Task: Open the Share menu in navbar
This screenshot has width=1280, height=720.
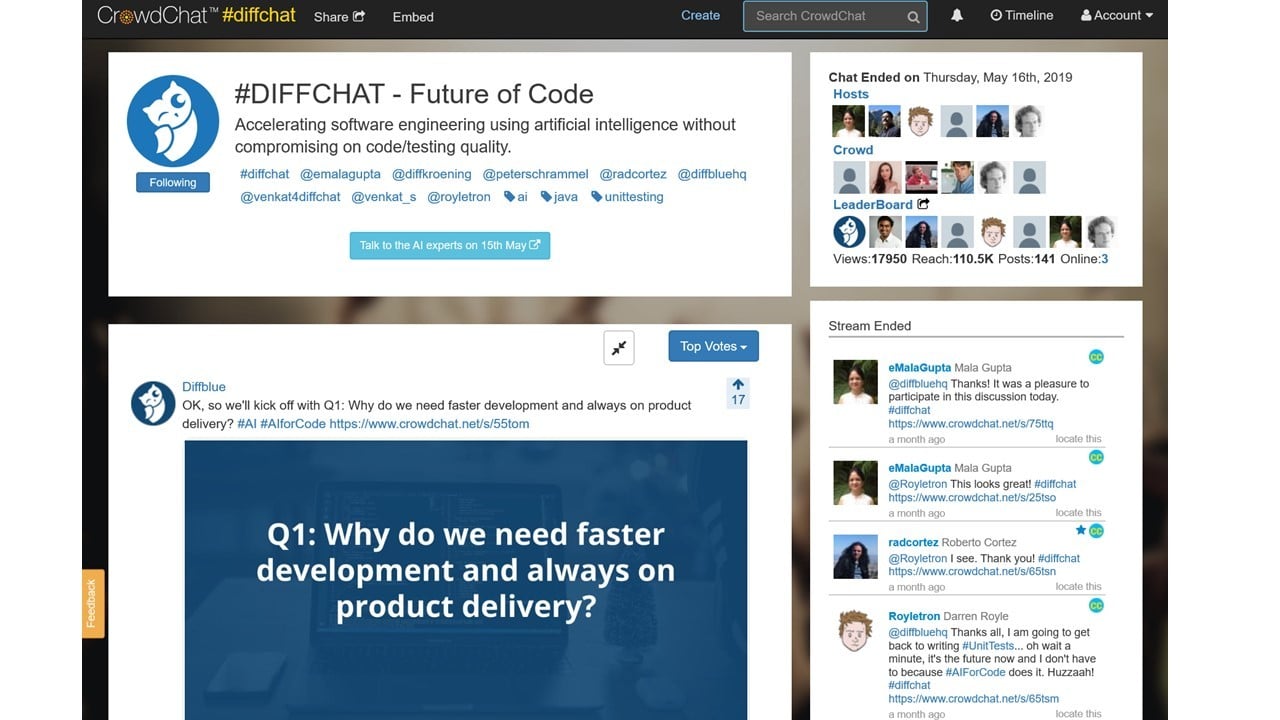Action: tap(339, 16)
